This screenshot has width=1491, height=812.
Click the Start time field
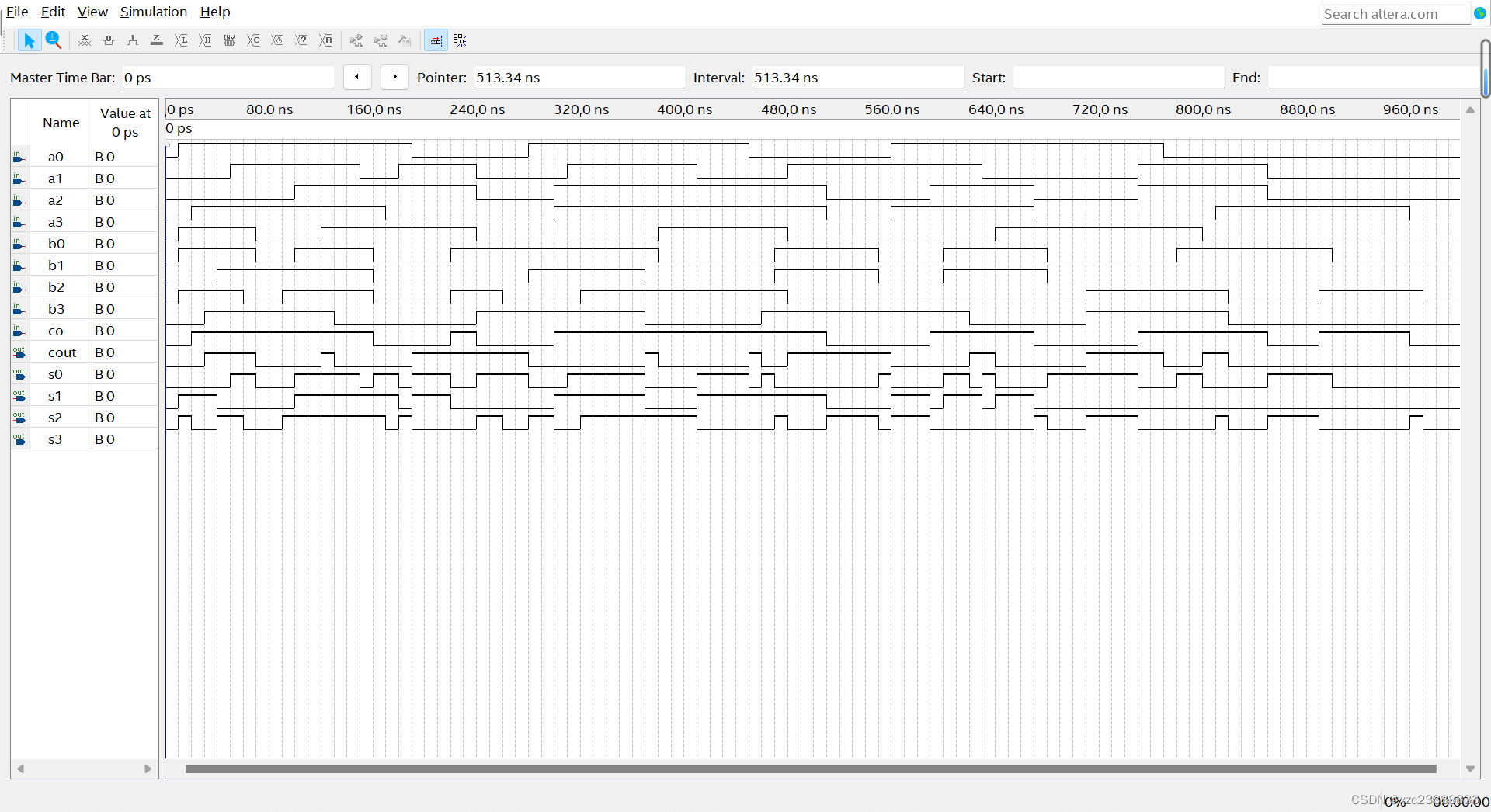click(x=1118, y=78)
